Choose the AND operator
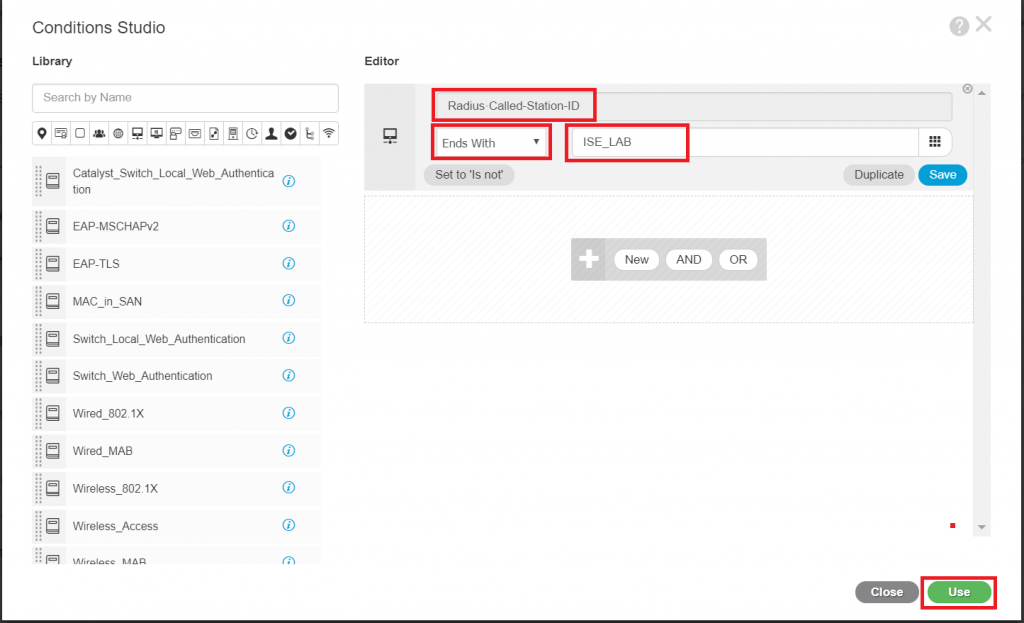 [x=688, y=259]
